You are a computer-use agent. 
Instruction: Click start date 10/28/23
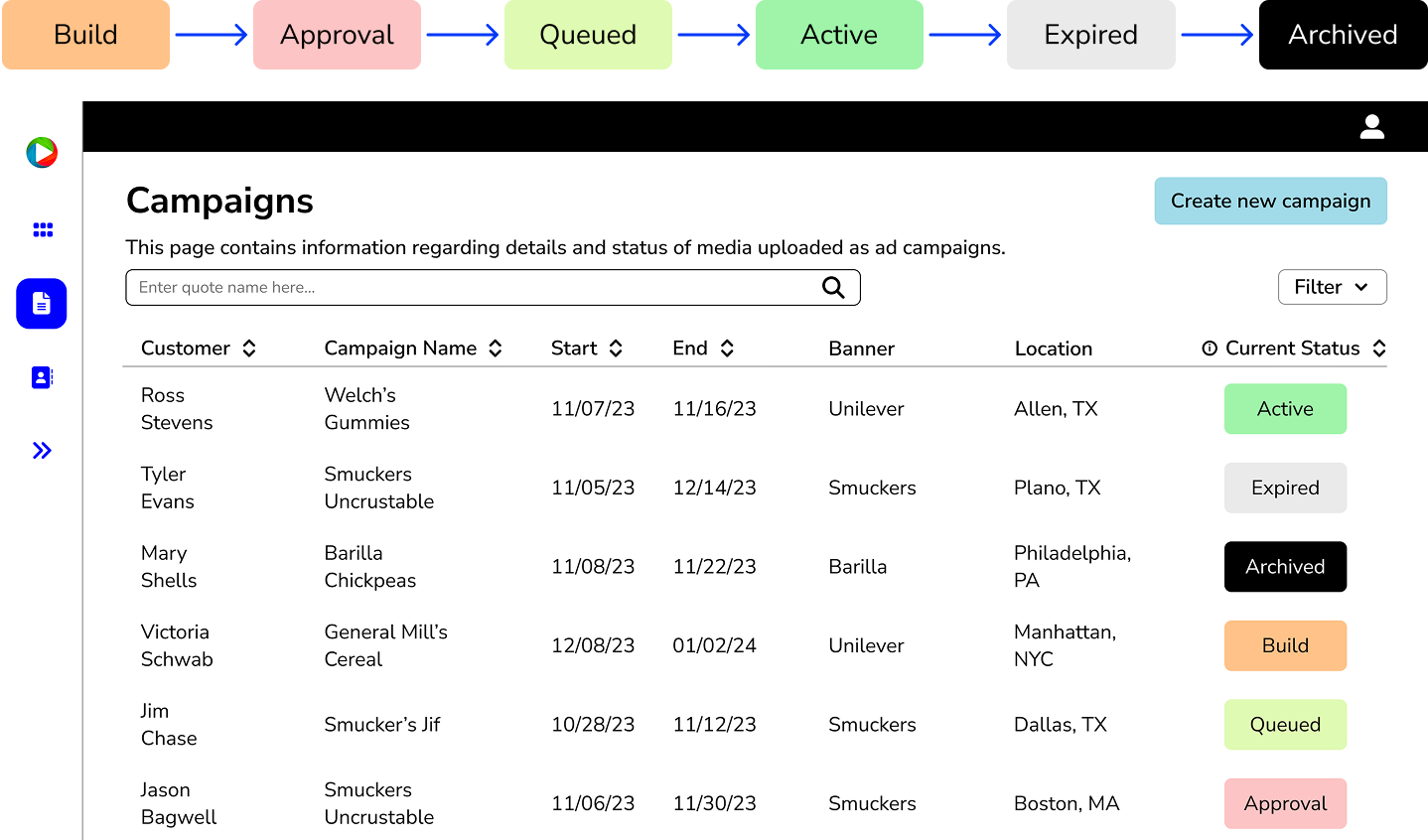click(x=593, y=725)
